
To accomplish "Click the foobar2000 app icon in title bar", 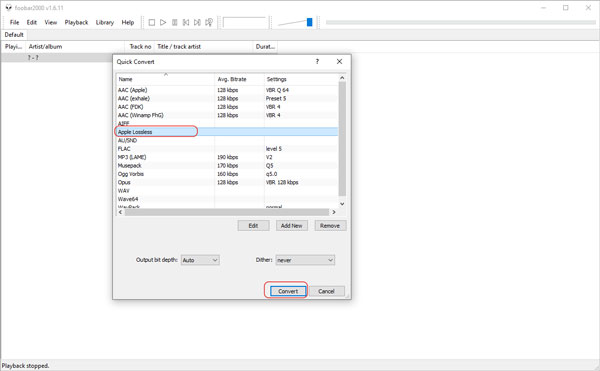I will click(x=8, y=8).
